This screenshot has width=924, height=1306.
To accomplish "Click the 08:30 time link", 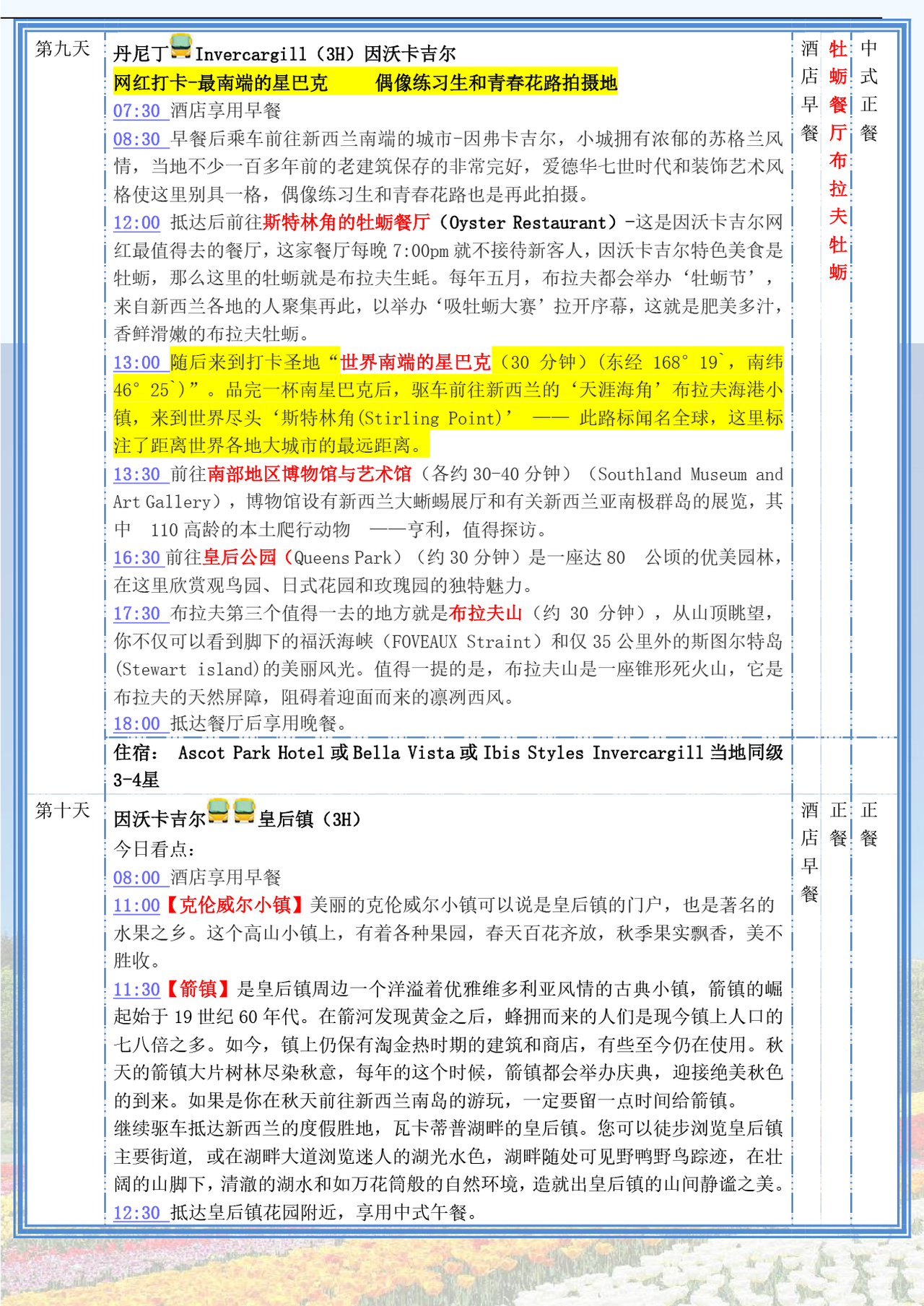I will (x=137, y=139).
